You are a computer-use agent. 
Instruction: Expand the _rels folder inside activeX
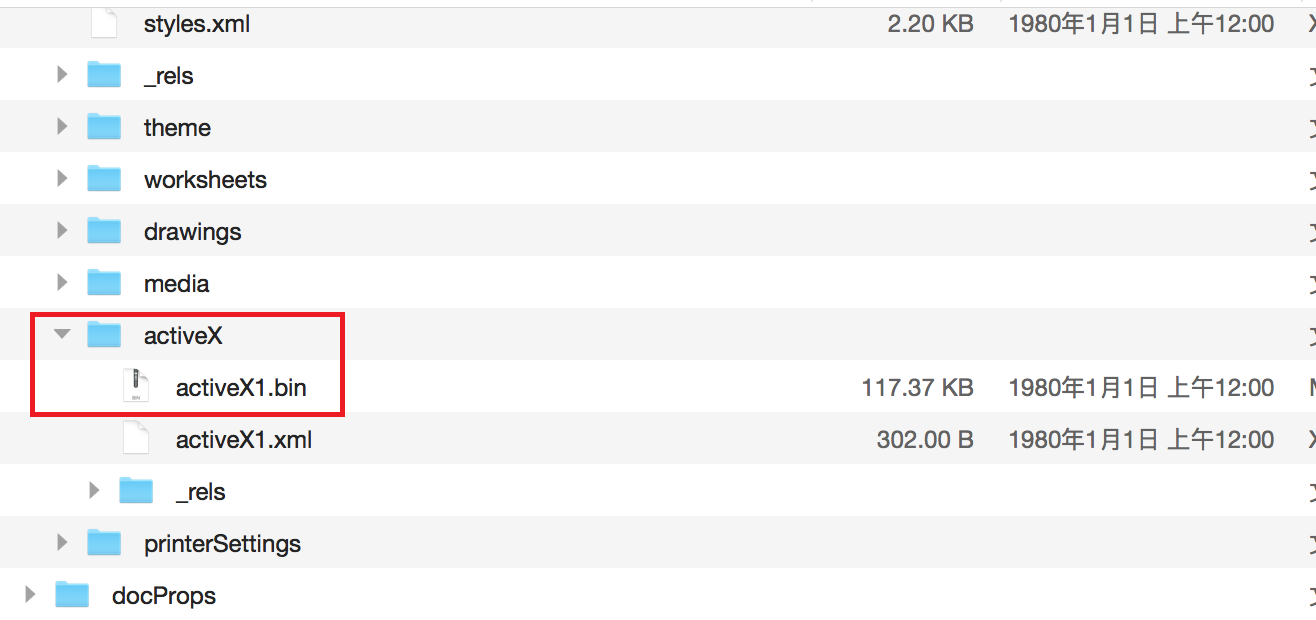[x=94, y=491]
